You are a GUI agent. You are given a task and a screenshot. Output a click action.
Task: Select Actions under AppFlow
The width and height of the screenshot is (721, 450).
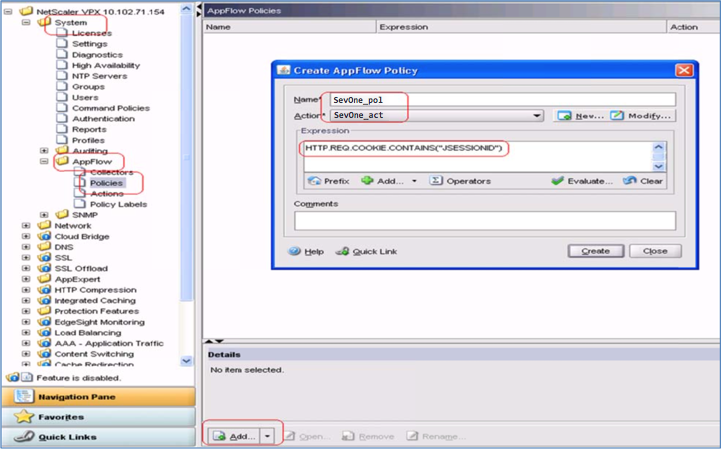point(107,194)
